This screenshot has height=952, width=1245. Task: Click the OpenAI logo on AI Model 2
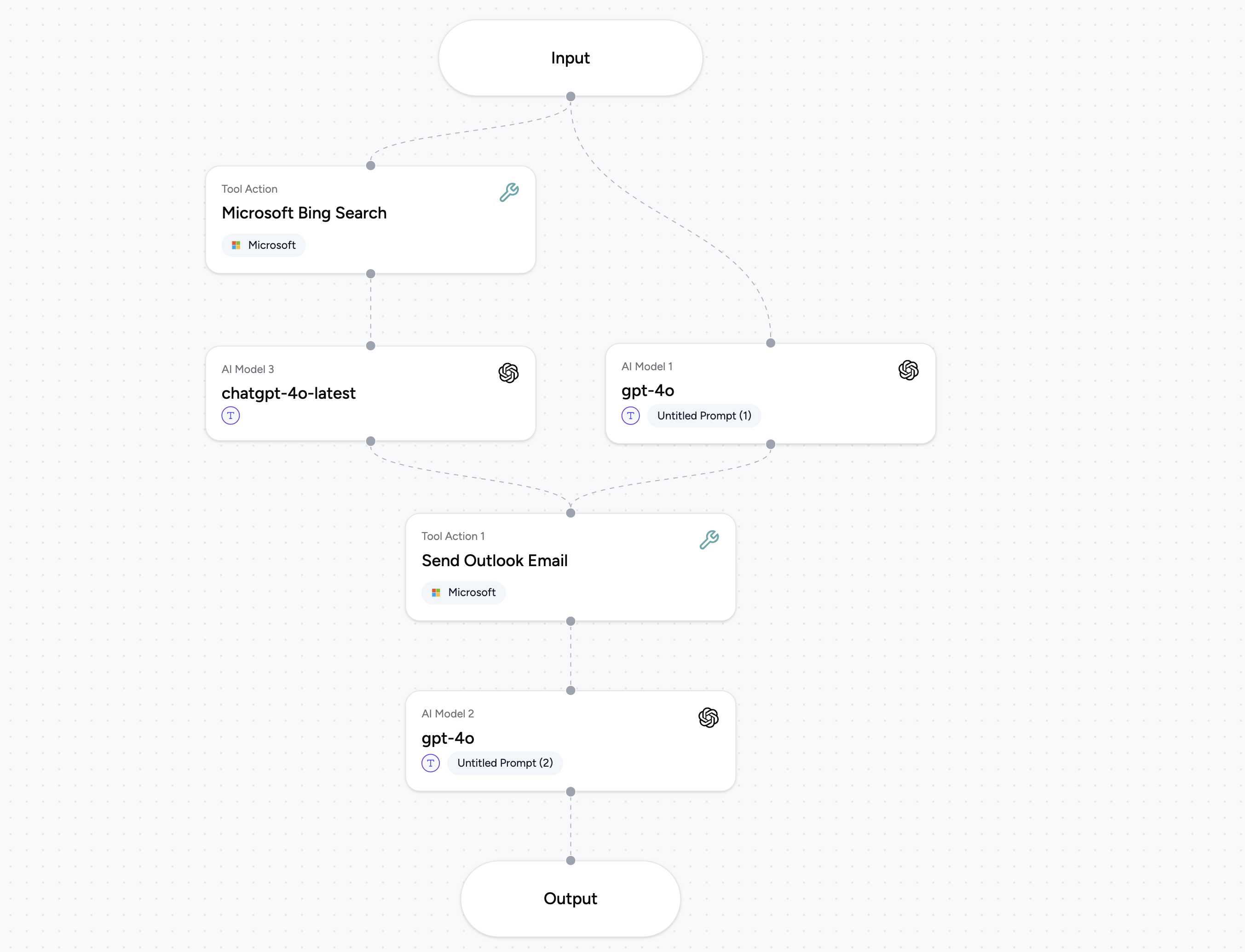[709, 717]
